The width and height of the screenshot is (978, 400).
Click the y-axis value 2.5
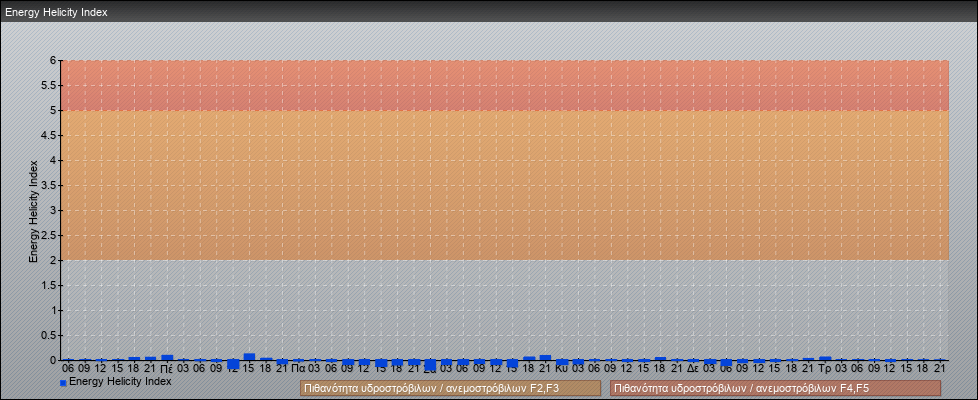click(x=50, y=235)
